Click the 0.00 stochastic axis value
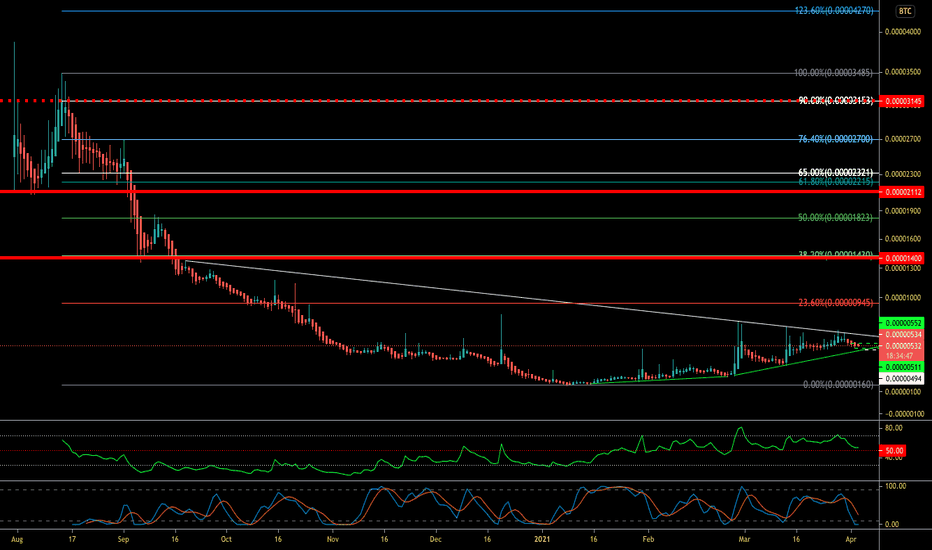 click(892, 524)
